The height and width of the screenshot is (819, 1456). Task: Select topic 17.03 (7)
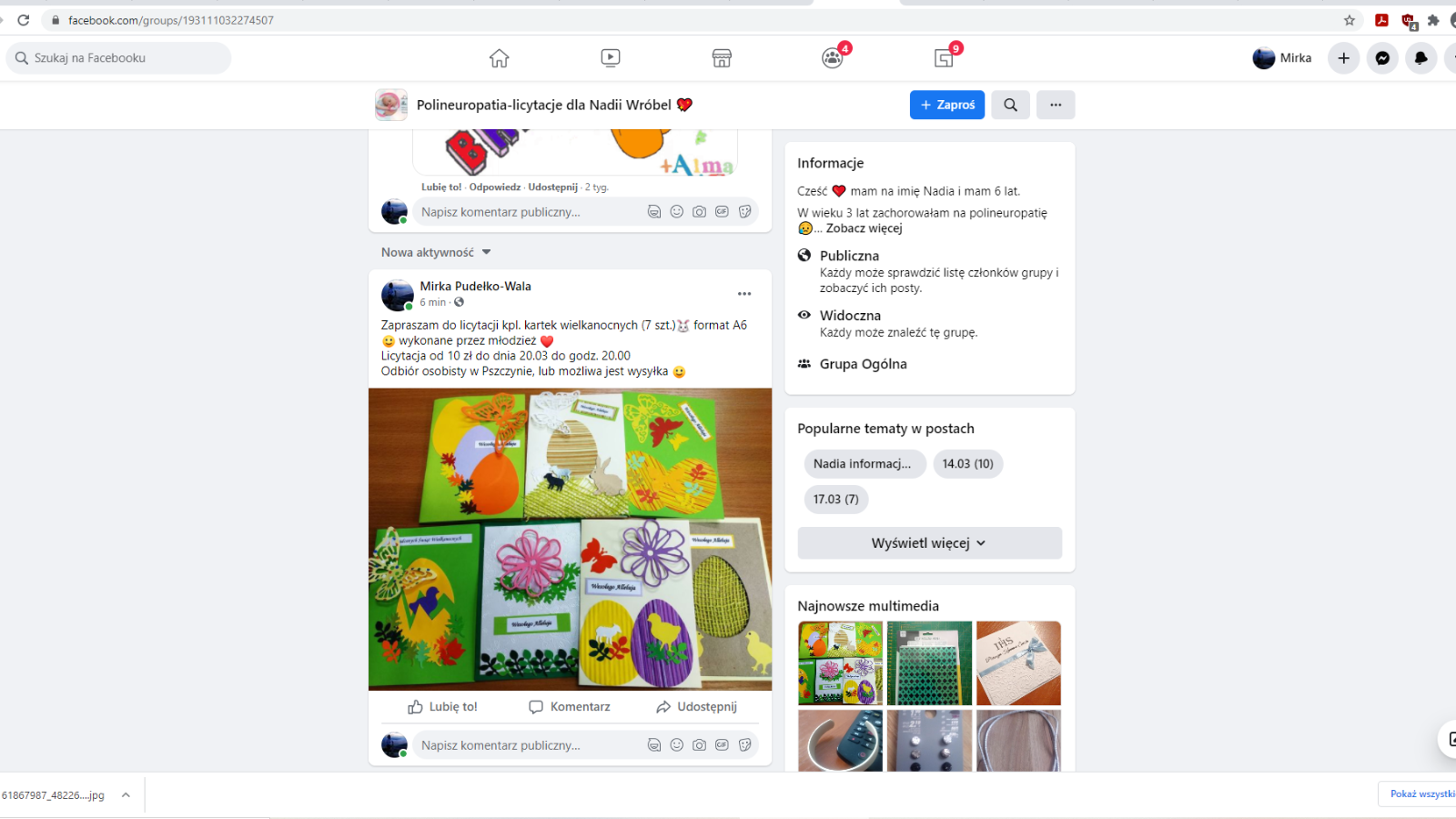[835, 500]
